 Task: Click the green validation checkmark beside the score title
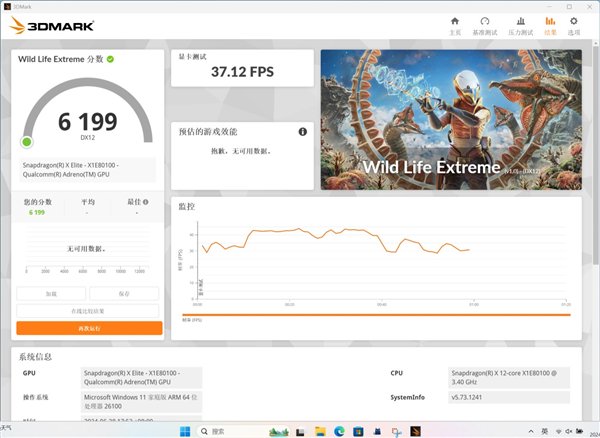(x=110, y=59)
